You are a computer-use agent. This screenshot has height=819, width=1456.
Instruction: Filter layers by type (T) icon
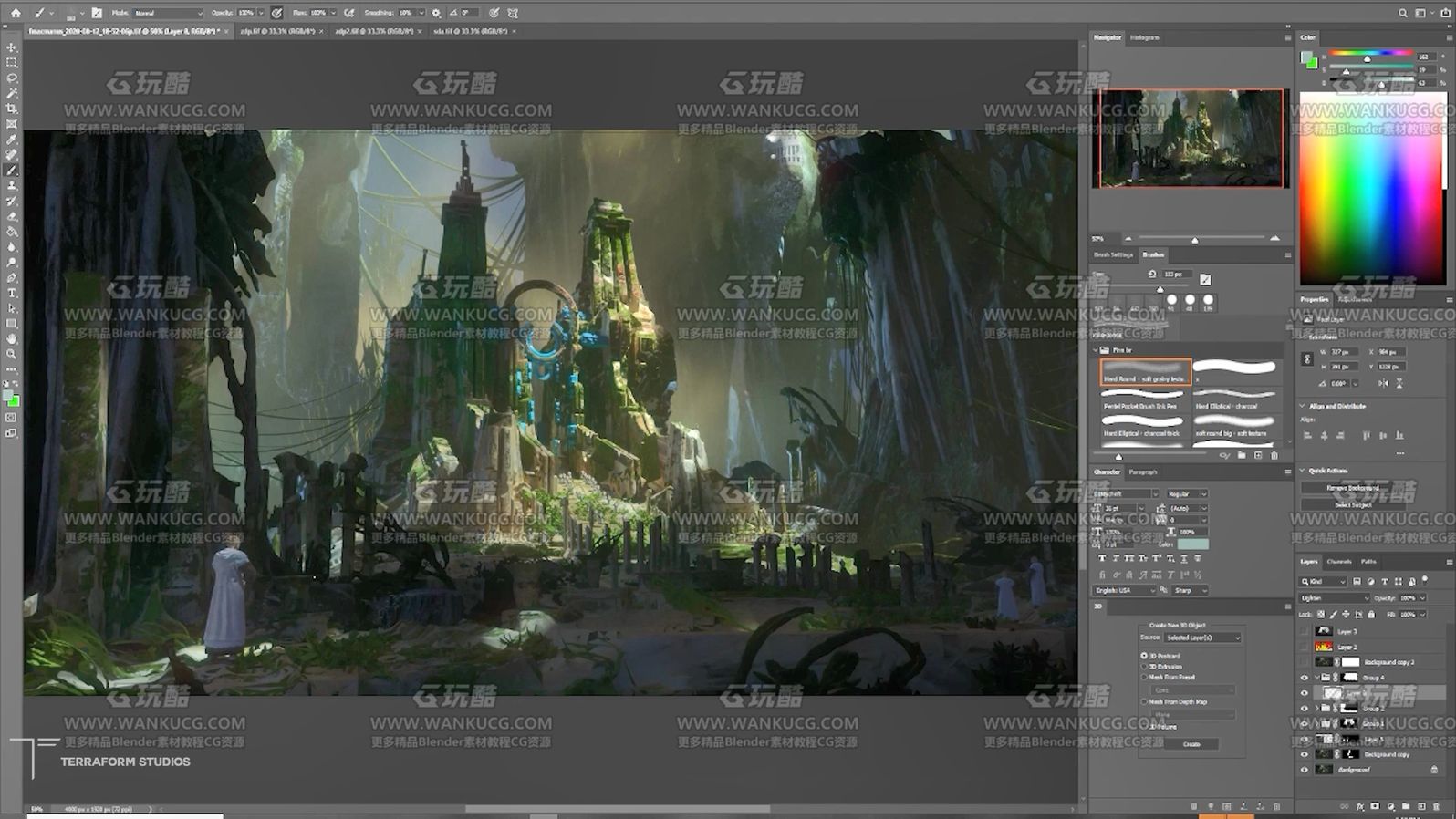point(1385,581)
